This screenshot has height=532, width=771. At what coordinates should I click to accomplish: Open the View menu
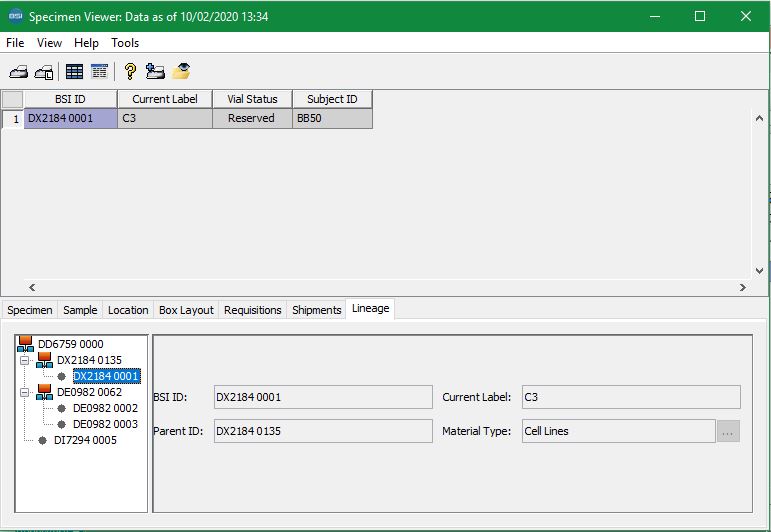point(49,43)
